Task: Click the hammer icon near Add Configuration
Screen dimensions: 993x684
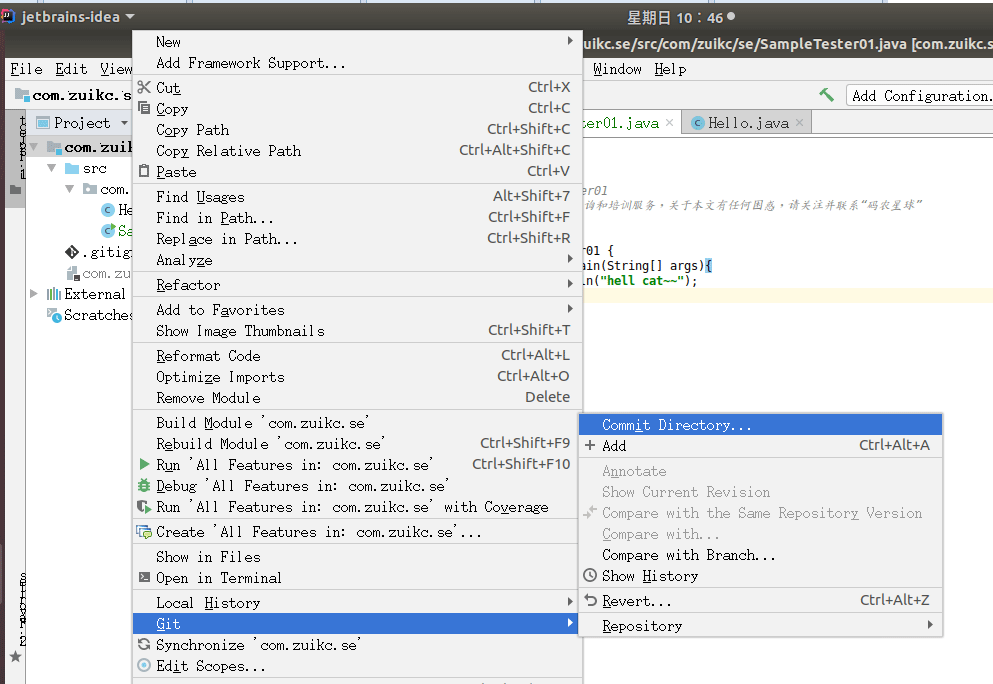Action: (x=828, y=95)
